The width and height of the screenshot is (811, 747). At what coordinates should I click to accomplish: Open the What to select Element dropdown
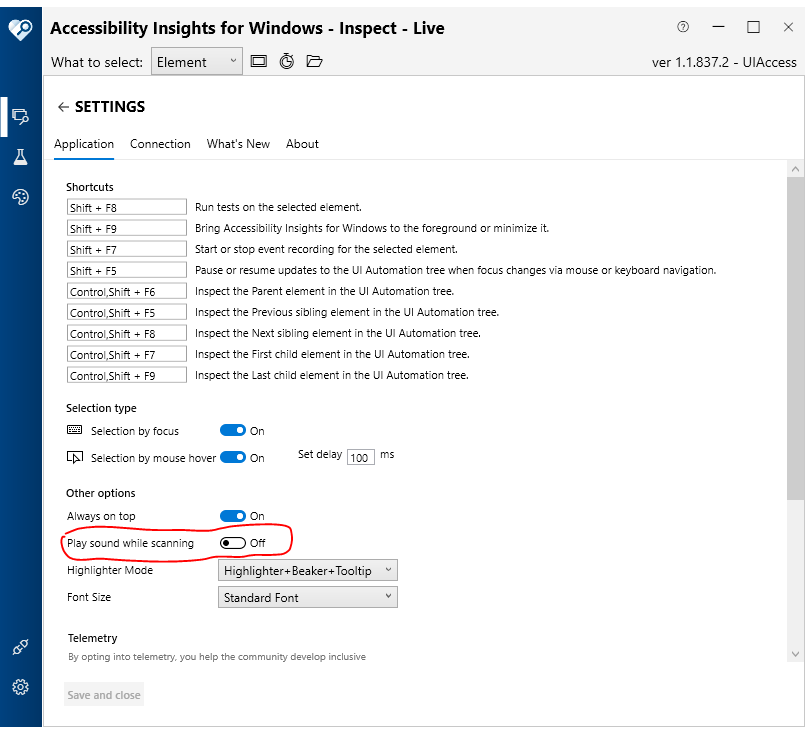(197, 62)
